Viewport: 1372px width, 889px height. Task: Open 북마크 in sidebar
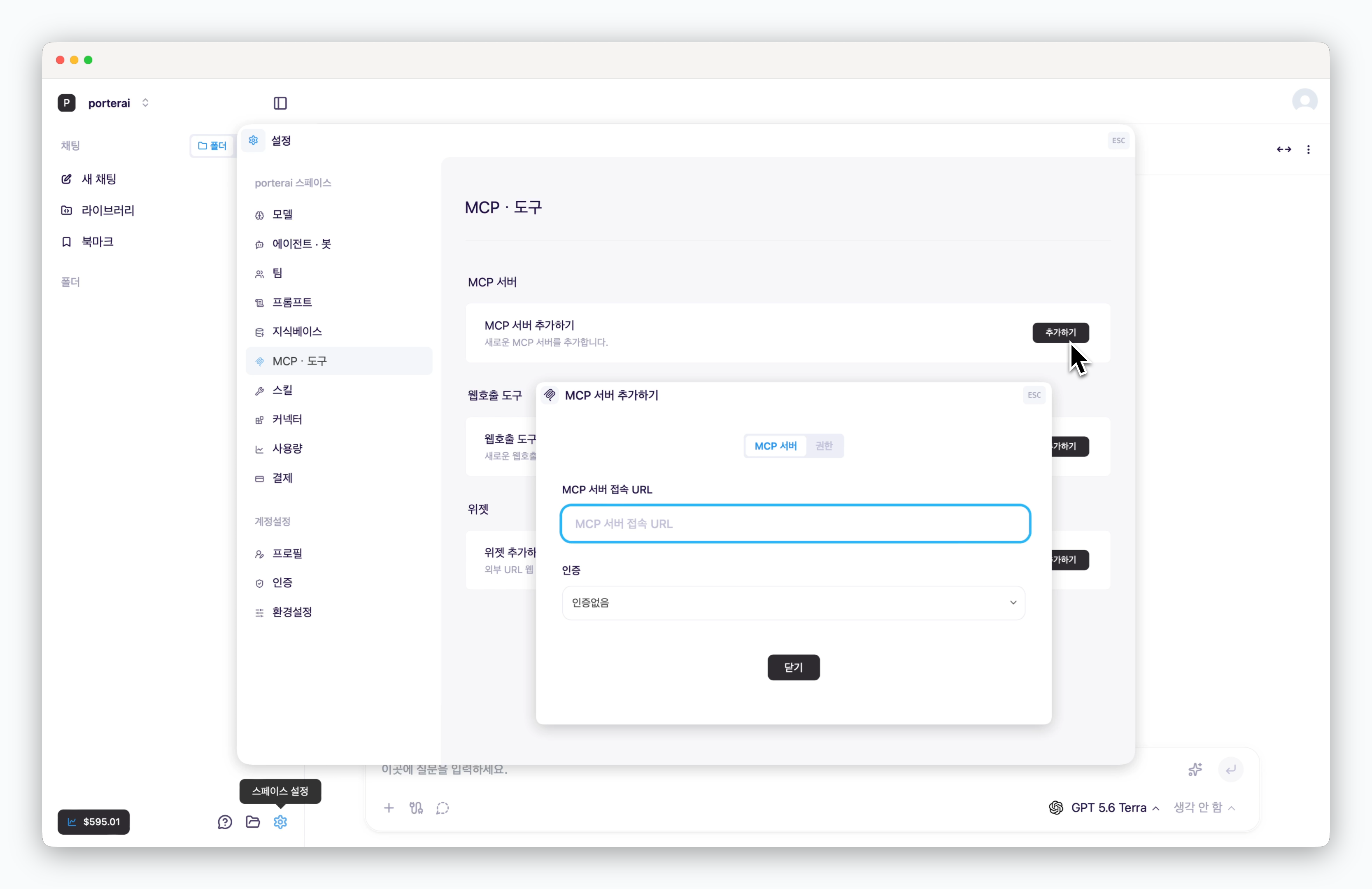88,242
